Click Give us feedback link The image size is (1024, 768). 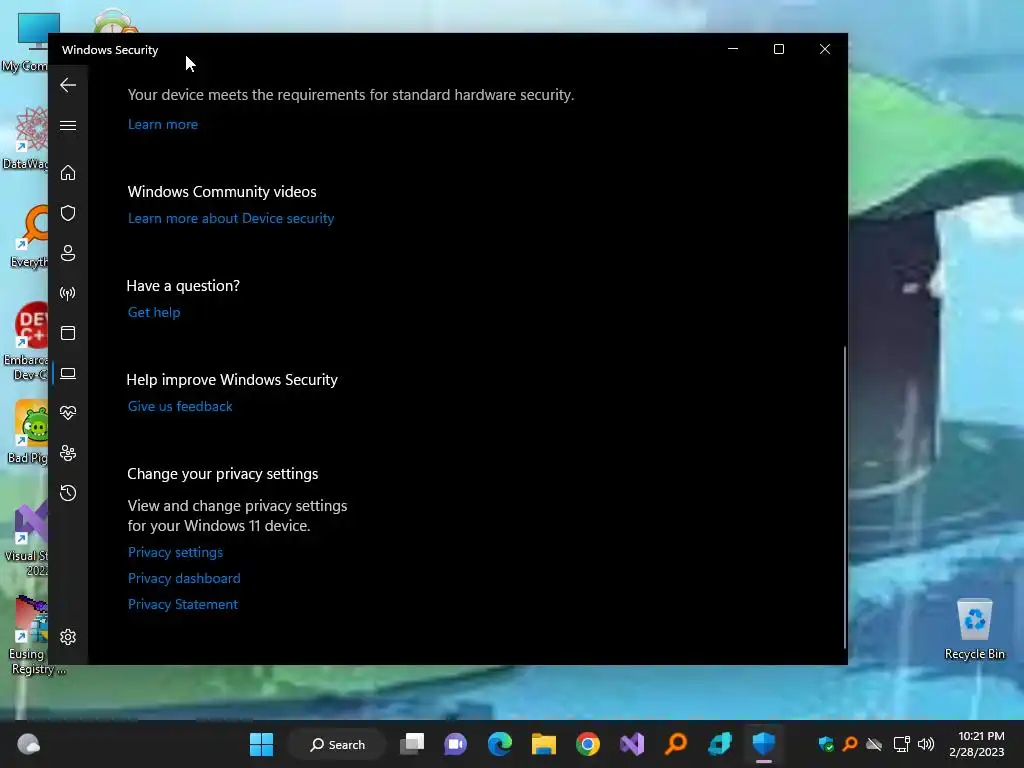coord(180,406)
